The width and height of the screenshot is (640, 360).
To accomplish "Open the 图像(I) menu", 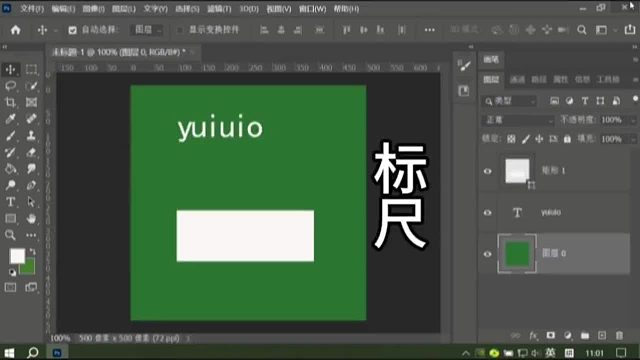I will 93,9.
